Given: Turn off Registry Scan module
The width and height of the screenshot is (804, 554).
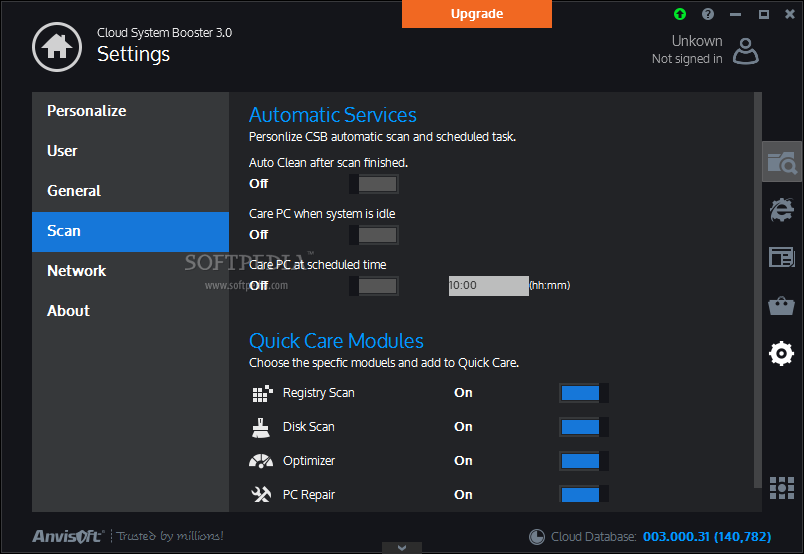Looking at the screenshot, I should [583, 393].
